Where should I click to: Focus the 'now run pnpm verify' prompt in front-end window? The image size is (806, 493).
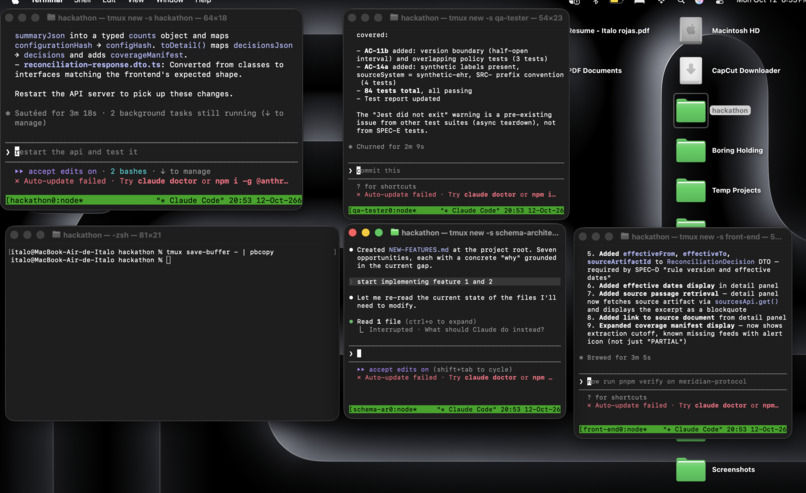[x=683, y=381]
